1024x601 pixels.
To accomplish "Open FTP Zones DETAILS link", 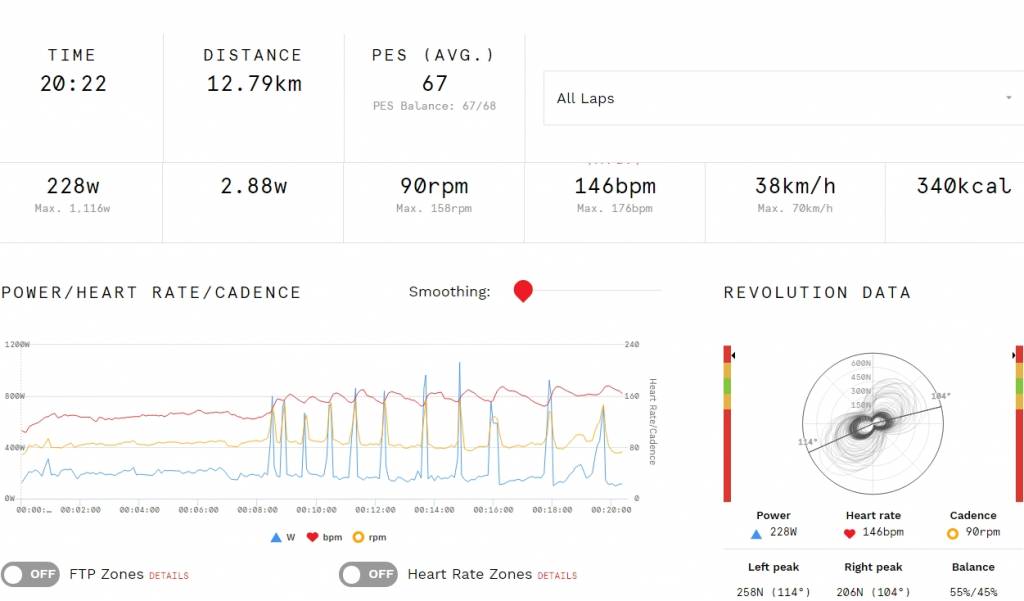I will click(169, 576).
